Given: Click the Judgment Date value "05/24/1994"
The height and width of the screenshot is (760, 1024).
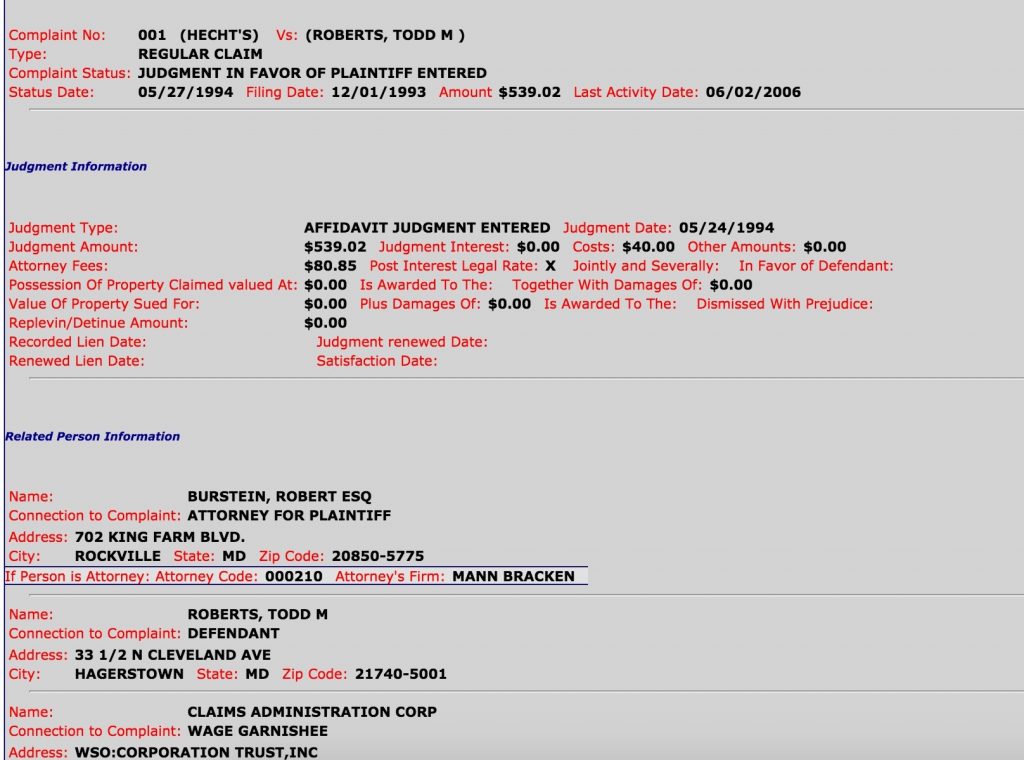Looking at the screenshot, I should pos(726,228).
